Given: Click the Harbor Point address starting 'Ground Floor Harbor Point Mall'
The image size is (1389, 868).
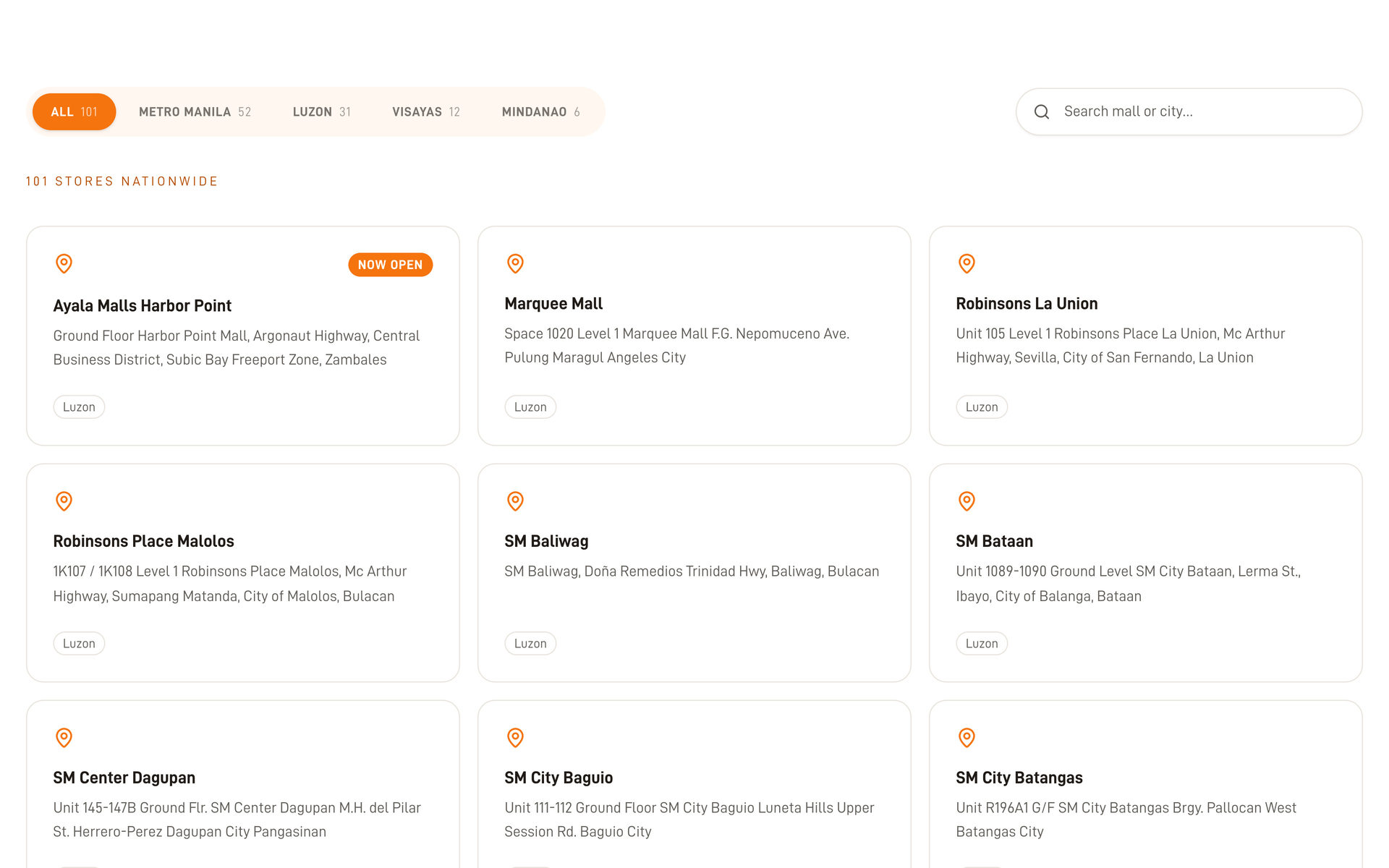Looking at the screenshot, I should (x=236, y=348).
